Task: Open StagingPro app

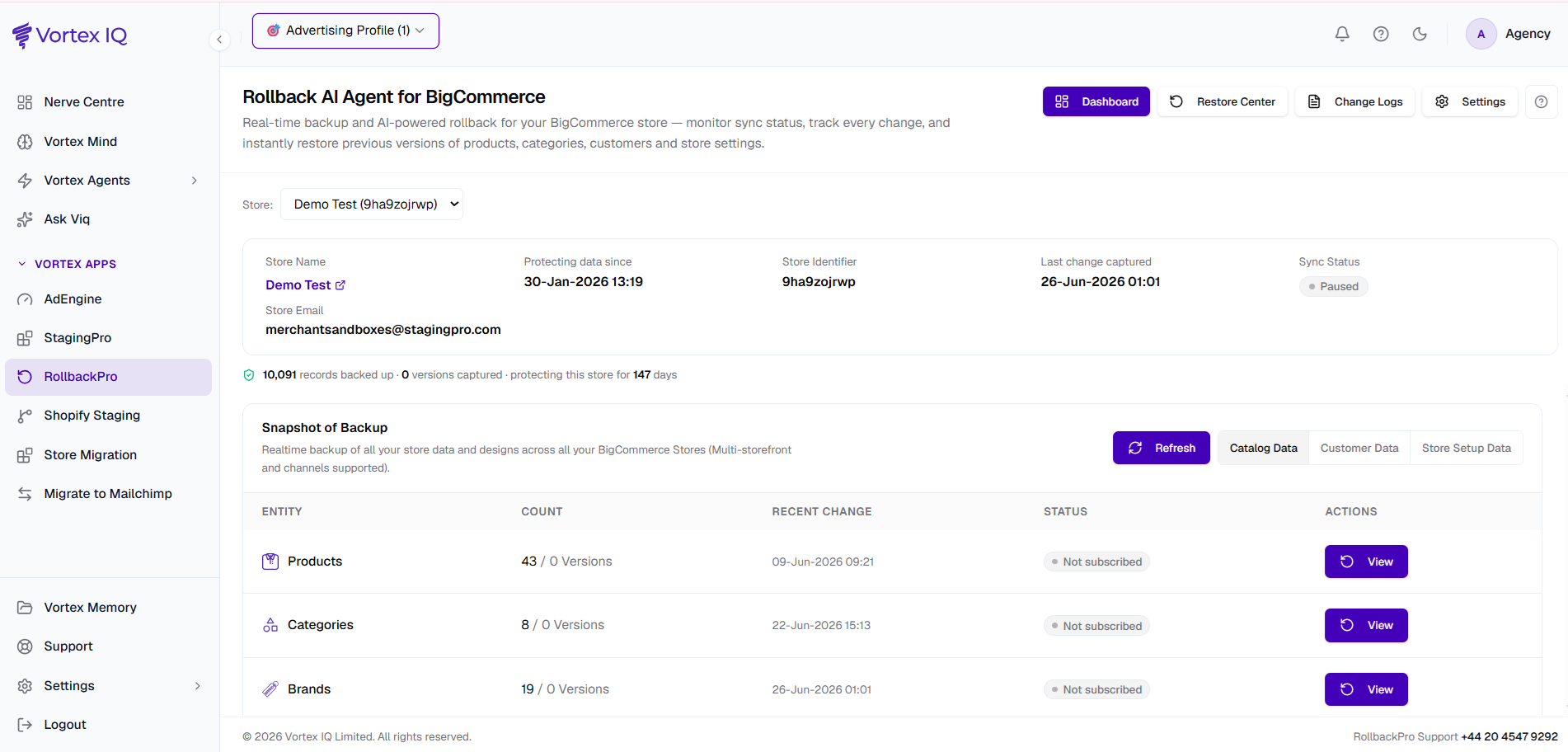Action: click(x=110, y=338)
